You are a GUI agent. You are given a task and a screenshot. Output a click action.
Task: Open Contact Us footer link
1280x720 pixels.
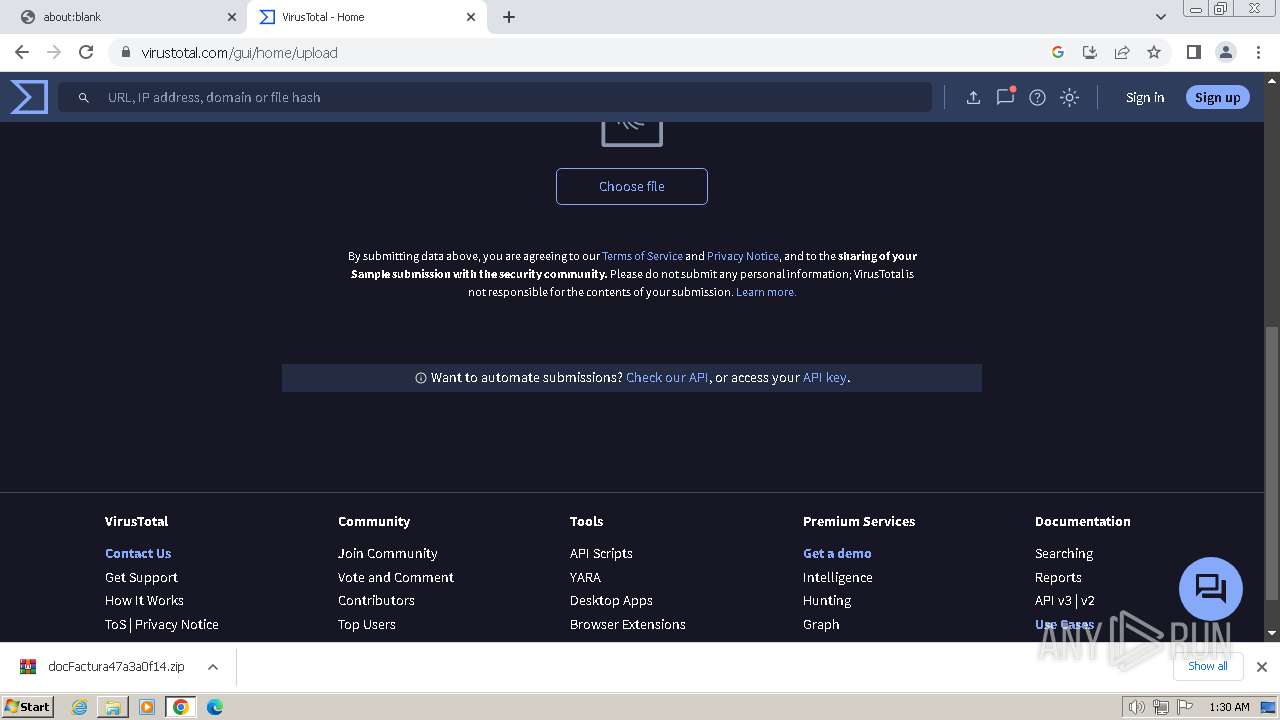(x=138, y=553)
